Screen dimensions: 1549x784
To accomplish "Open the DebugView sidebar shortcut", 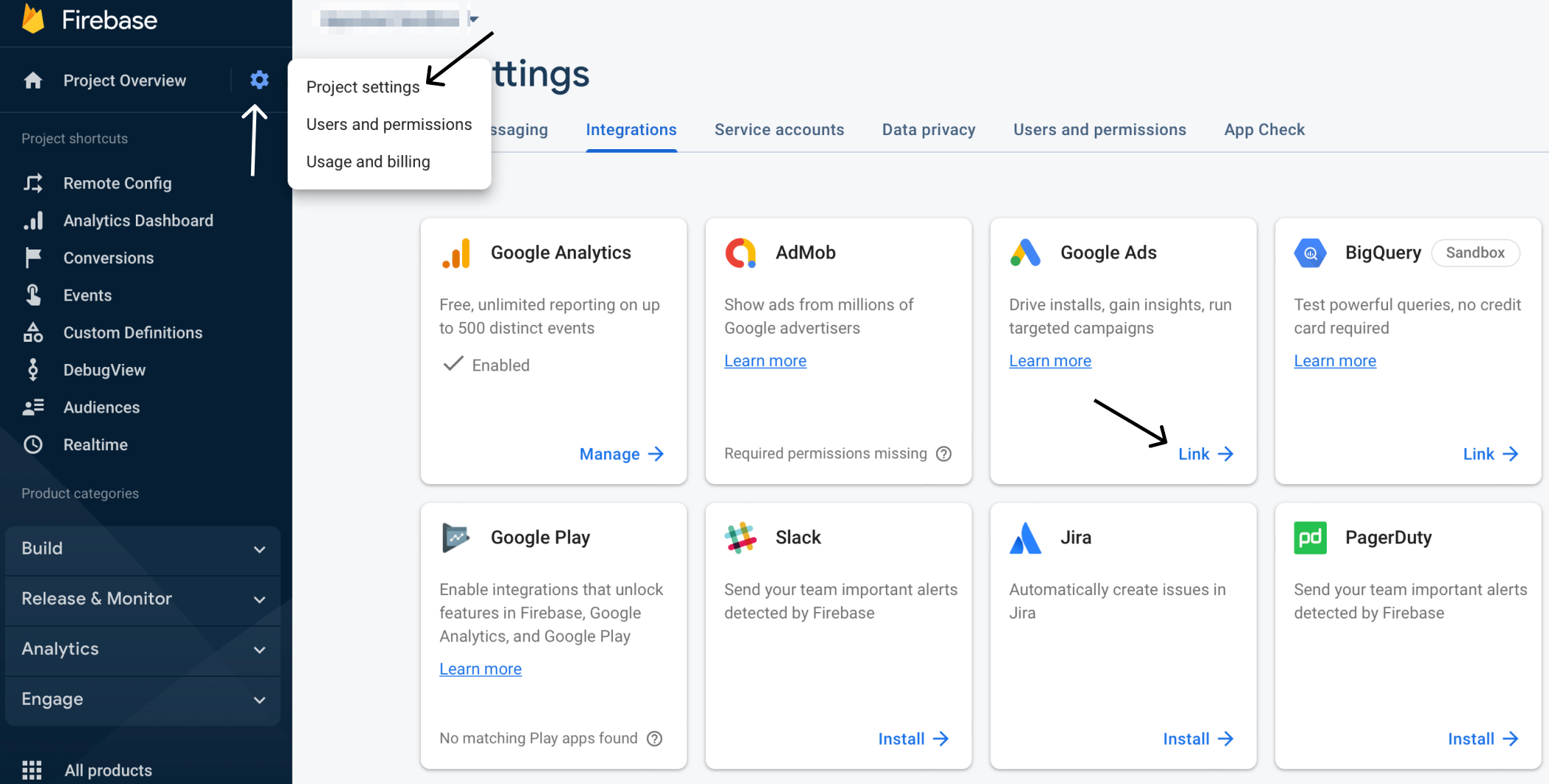I will click(x=104, y=370).
